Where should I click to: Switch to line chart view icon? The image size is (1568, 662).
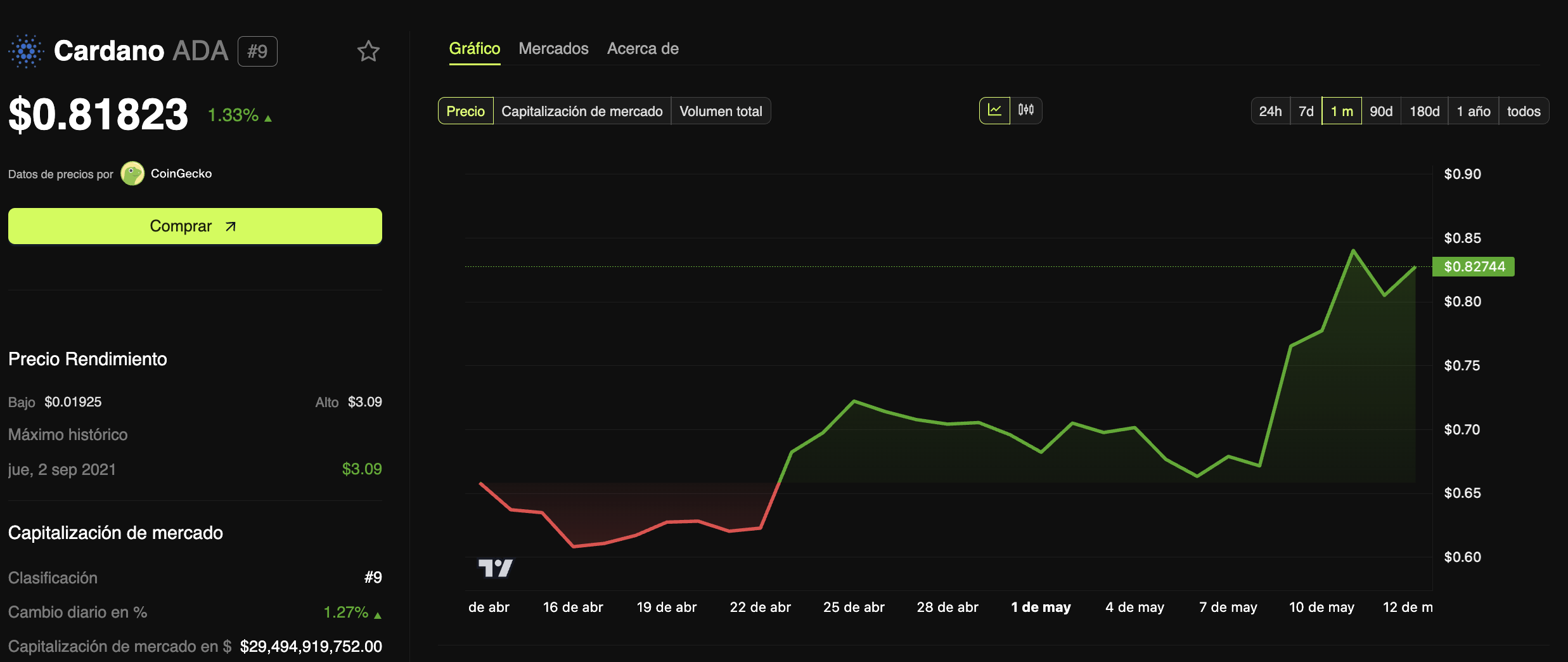pyautogui.click(x=994, y=110)
